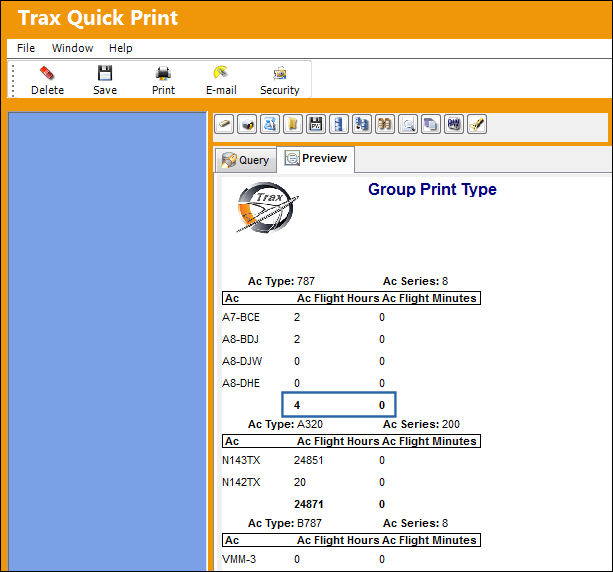Click aircraft A7-BCE in the report
Viewport: 613px width, 572px height.
pyautogui.click(x=241, y=317)
